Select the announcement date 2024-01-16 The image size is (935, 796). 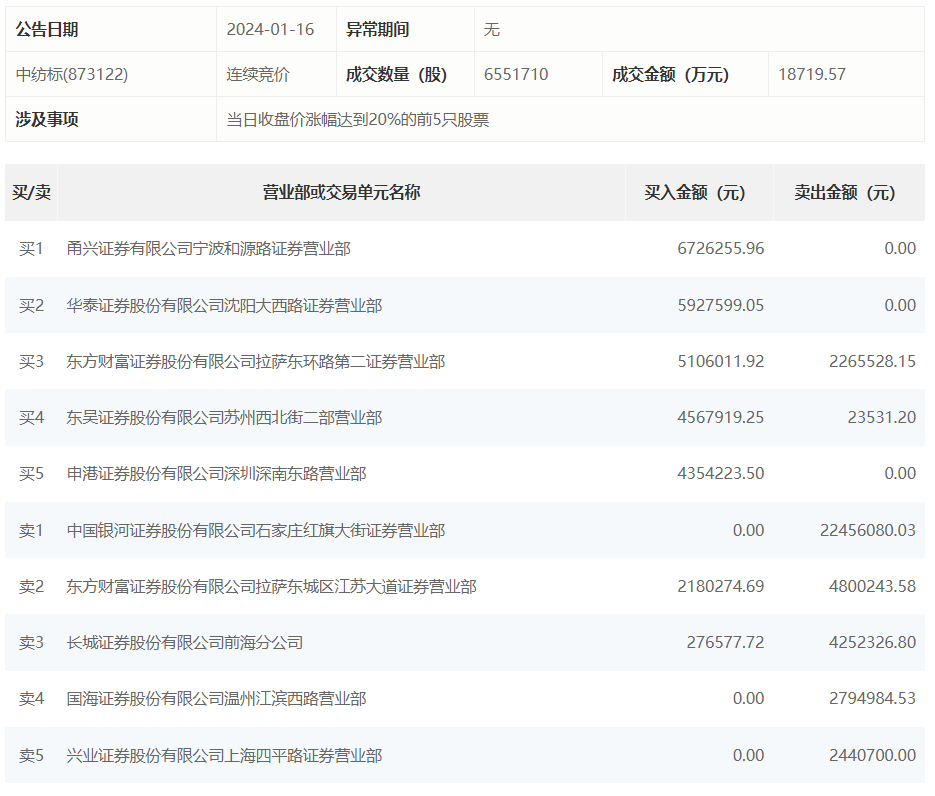270,29
